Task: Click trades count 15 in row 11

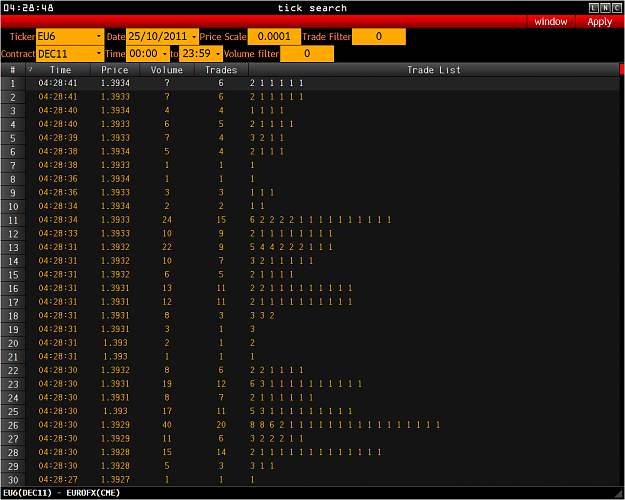Action: point(221,220)
